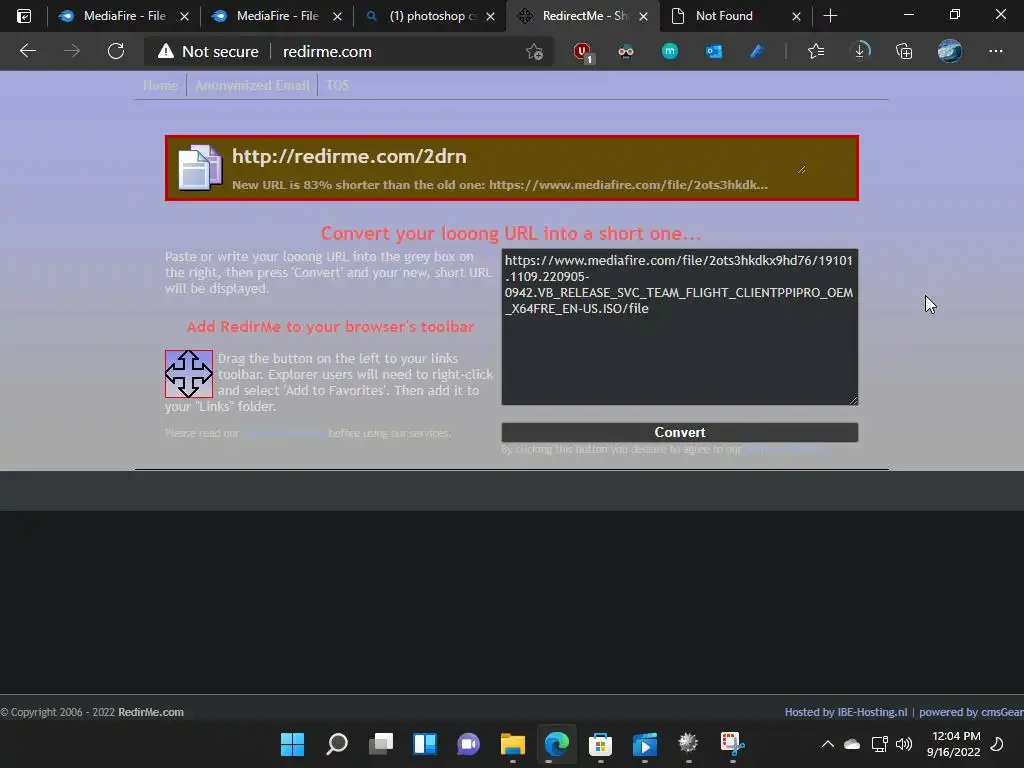Close the RedirectMe tab

[x=643, y=16]
